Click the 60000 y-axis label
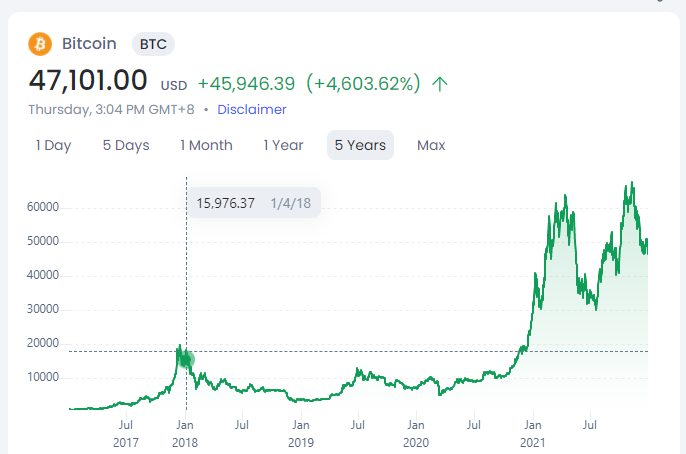686x454 pixels. click(x=43, y=207)
